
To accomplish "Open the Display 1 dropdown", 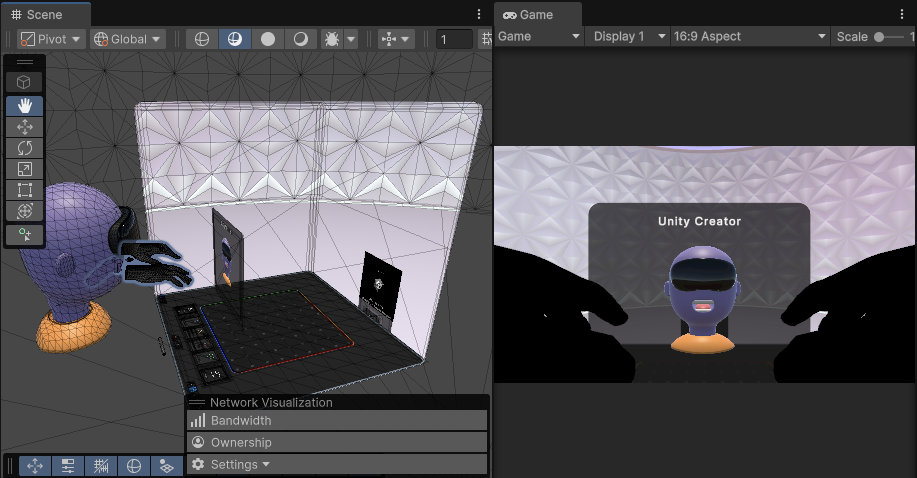I will coord(628,36).
